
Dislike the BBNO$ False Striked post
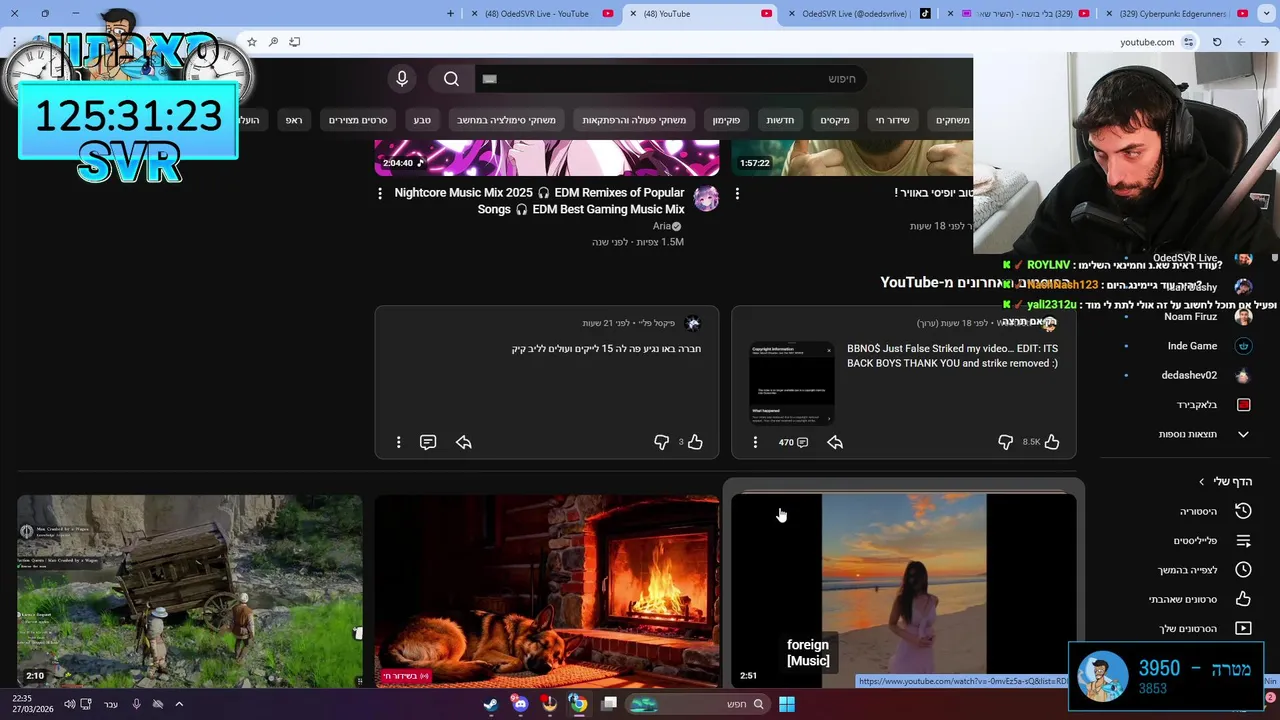point(1005,442)
